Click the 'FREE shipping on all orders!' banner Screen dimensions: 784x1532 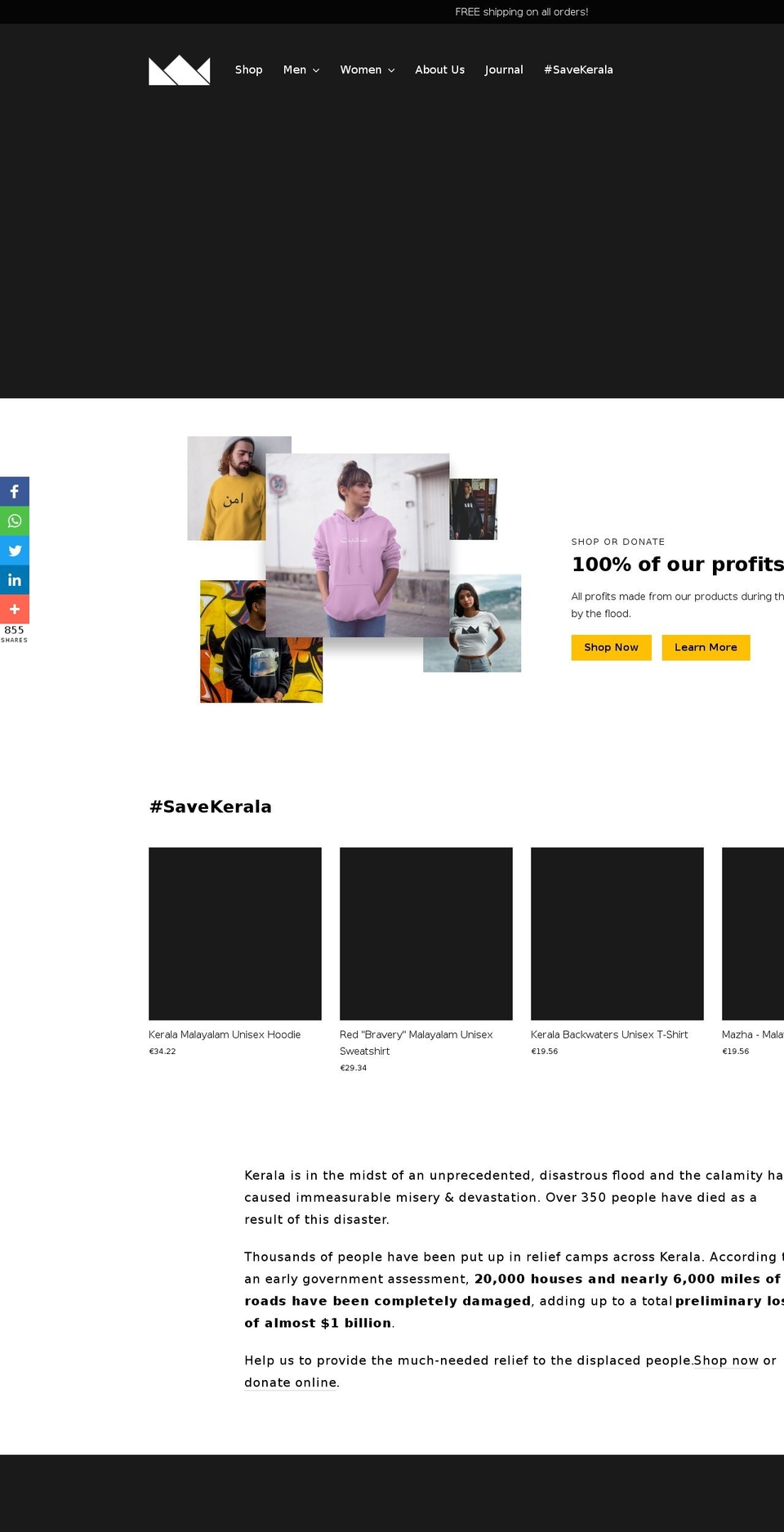(521, 11)
